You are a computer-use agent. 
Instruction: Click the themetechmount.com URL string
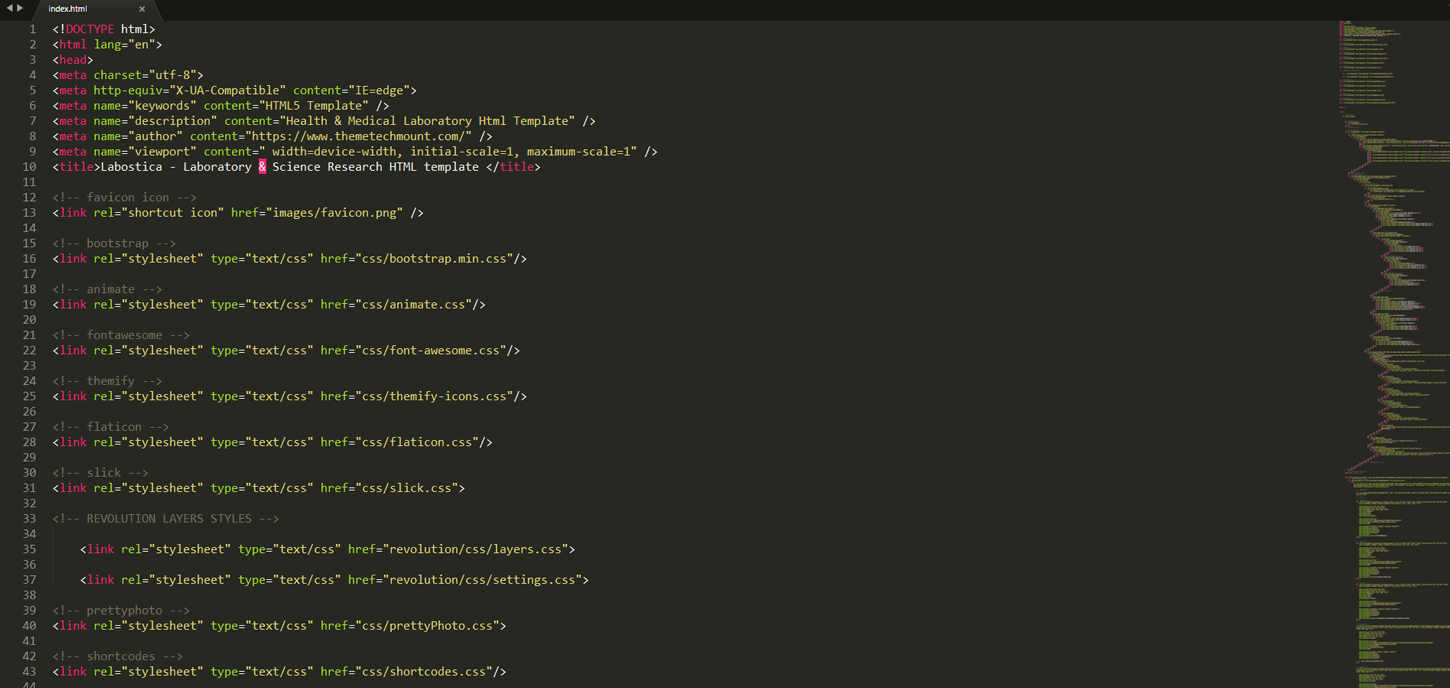pos(358,136)
